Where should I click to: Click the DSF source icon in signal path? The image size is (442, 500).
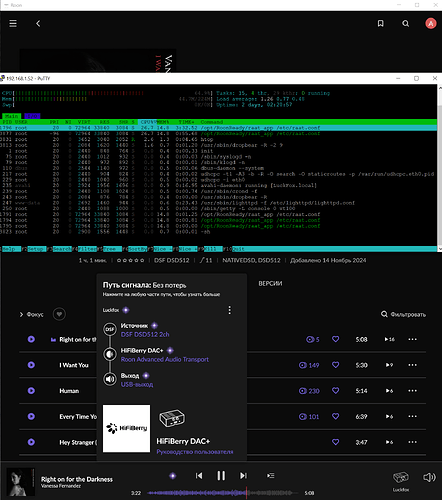pos(110,329)
